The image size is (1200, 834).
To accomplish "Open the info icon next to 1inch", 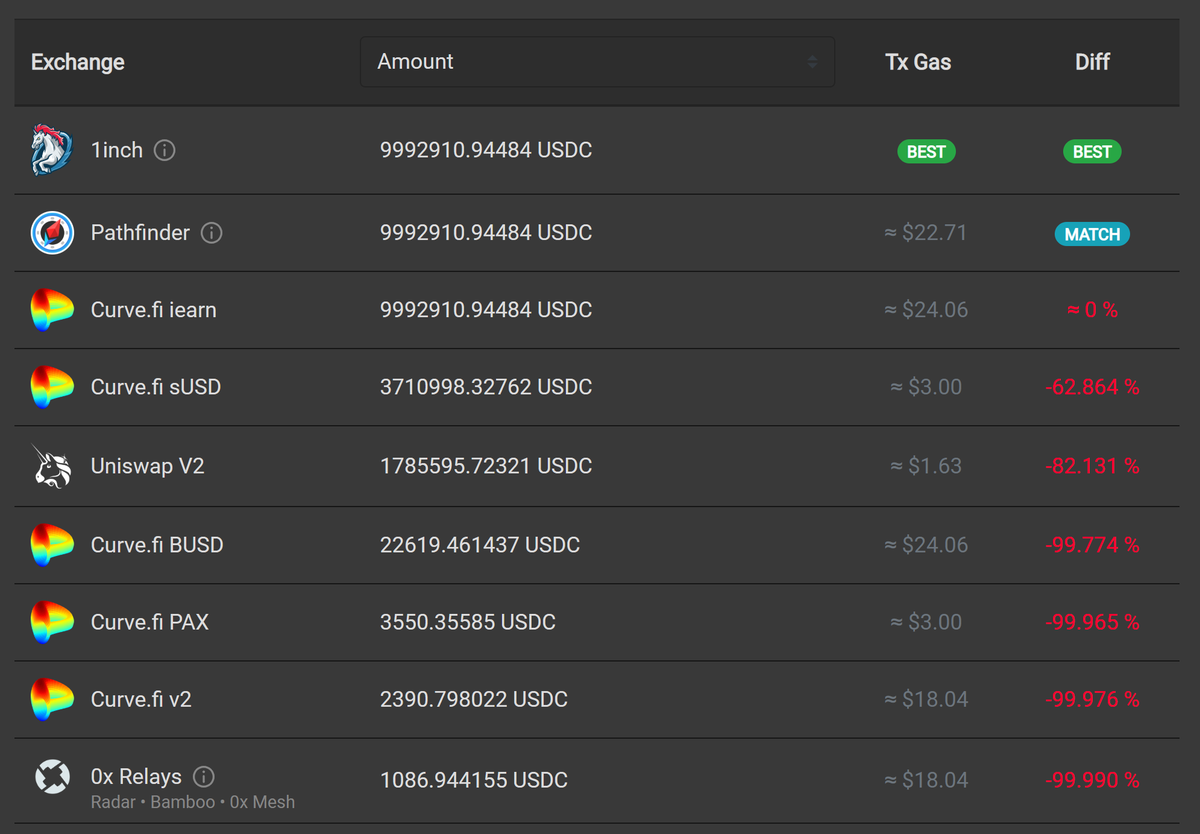I will point(165,151).
